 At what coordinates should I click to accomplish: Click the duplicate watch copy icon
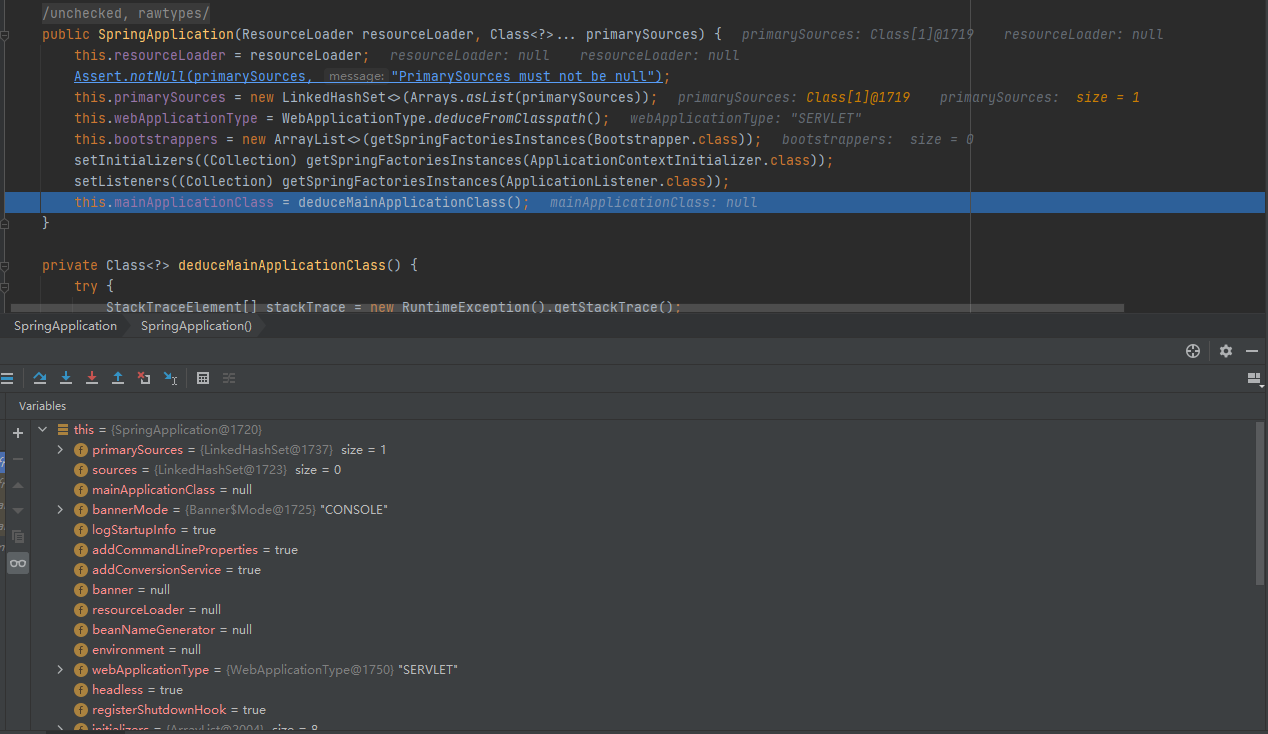click(x=18, y=537)
